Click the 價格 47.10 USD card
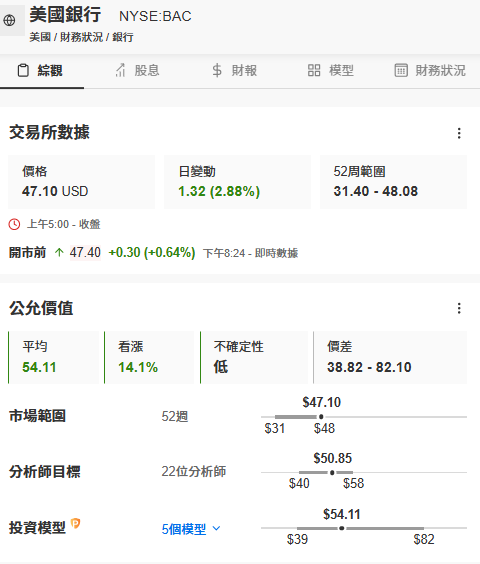Viewport: 480px width, 564px height. pyautogui.click(x=81, y=182)
